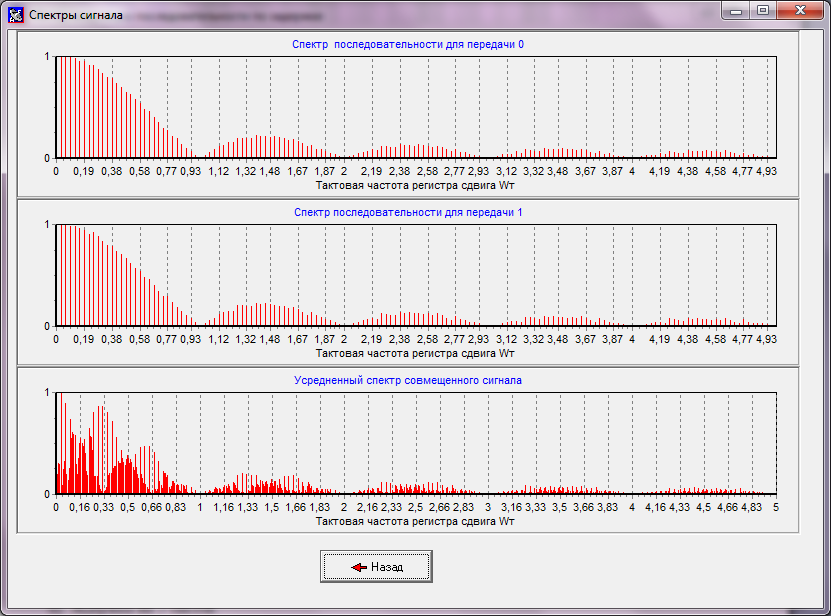Click axis label 0,83 in the averaged spectrum
This screenshot has height=616, width=831.
point(175,507)
